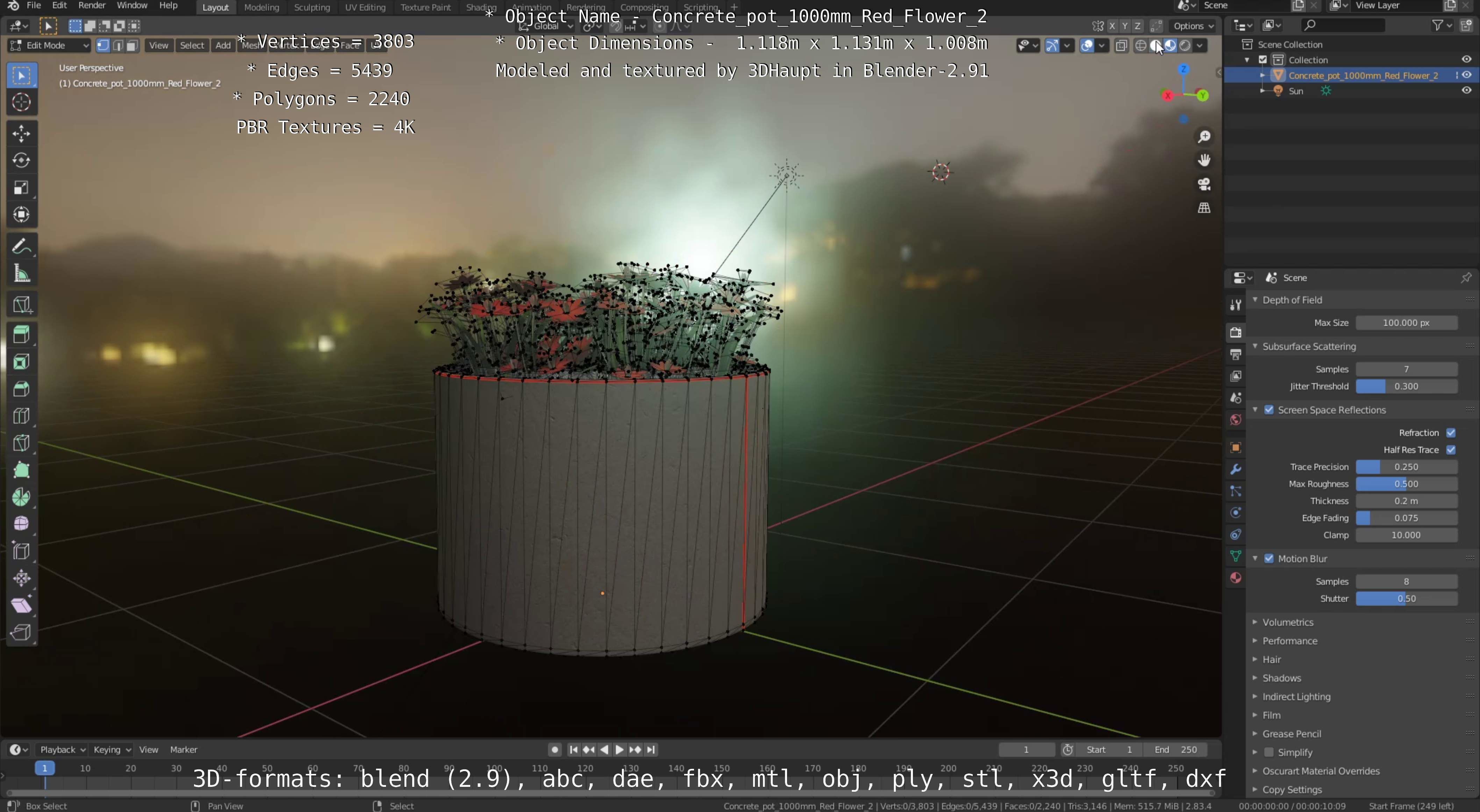This screenshot has width=1480, height=812.
Task: Open the Window menu
Action: click(x=131, y=5)
